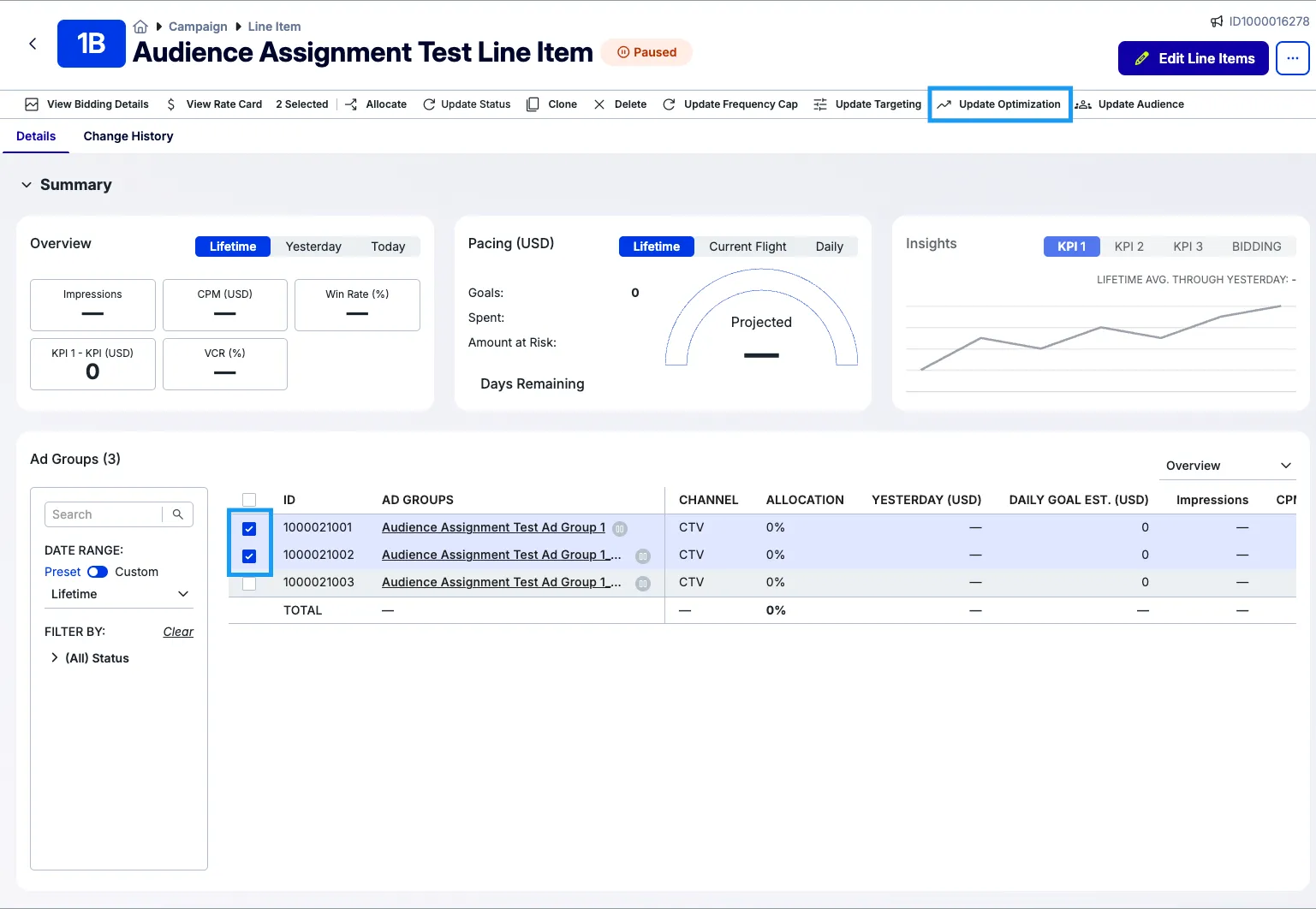This screenshot has width=1316, height=909.
Task: Uncheck the checkbox for row 1000021001
Action: (249, 528)
